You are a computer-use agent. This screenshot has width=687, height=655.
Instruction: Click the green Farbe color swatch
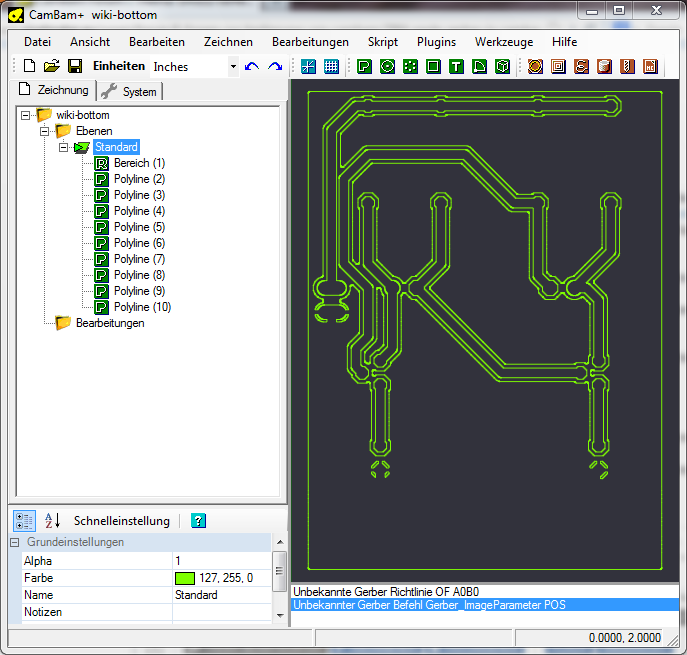tap(185, 578)
